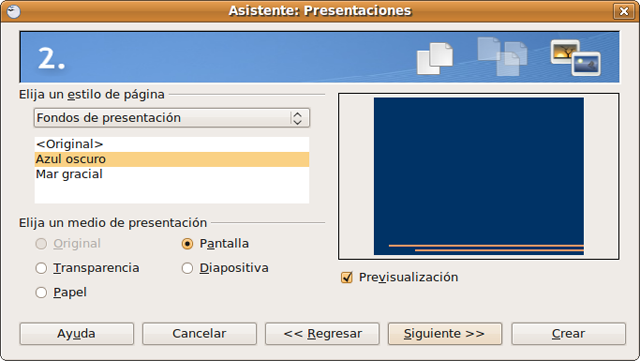
Task: Click the stacked blank pages icon in banner
Action: [435, 58]
